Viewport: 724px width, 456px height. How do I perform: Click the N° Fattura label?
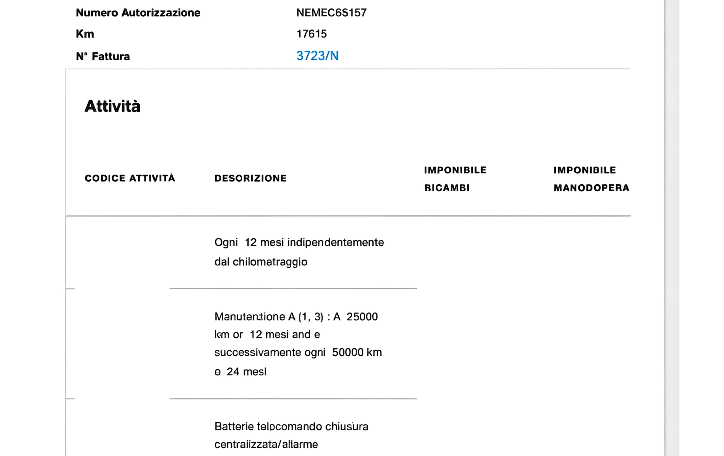[x=103, y=56]
